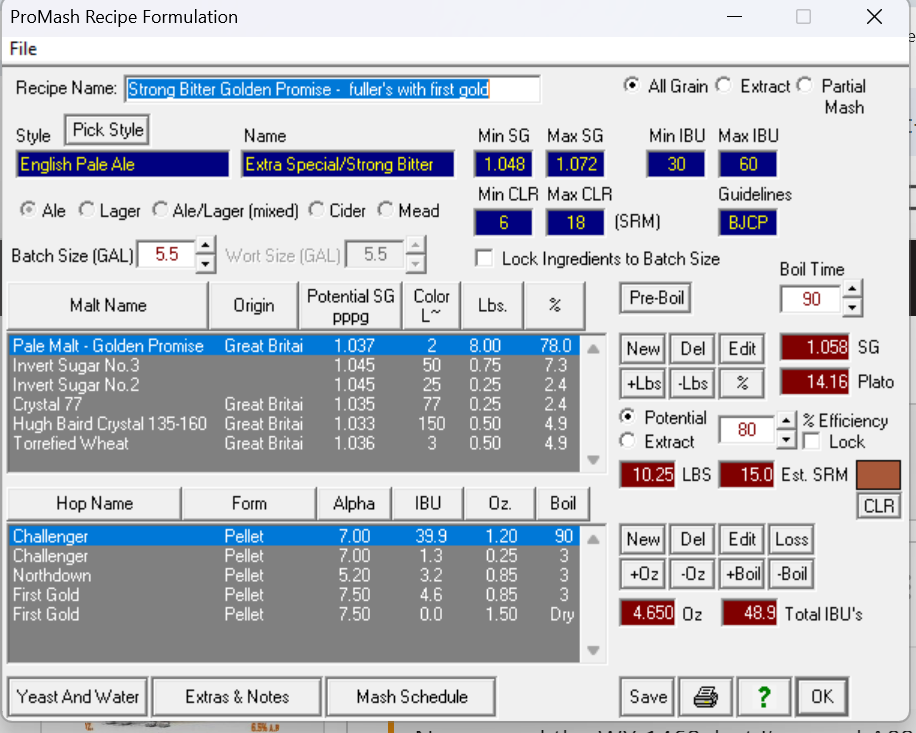Select the Torrefied Wheat malt row
Screen dimensions: 916x733
[294, 443]
